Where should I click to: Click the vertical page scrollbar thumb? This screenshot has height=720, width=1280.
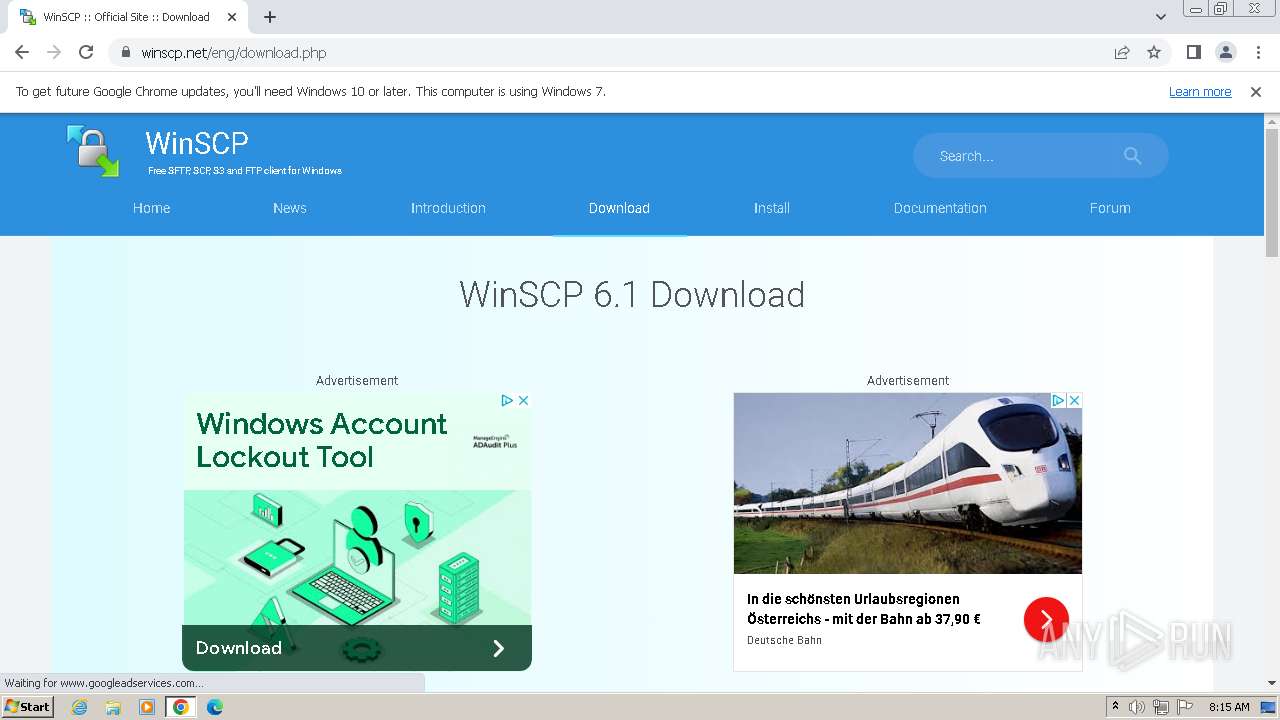[1272, 192]
